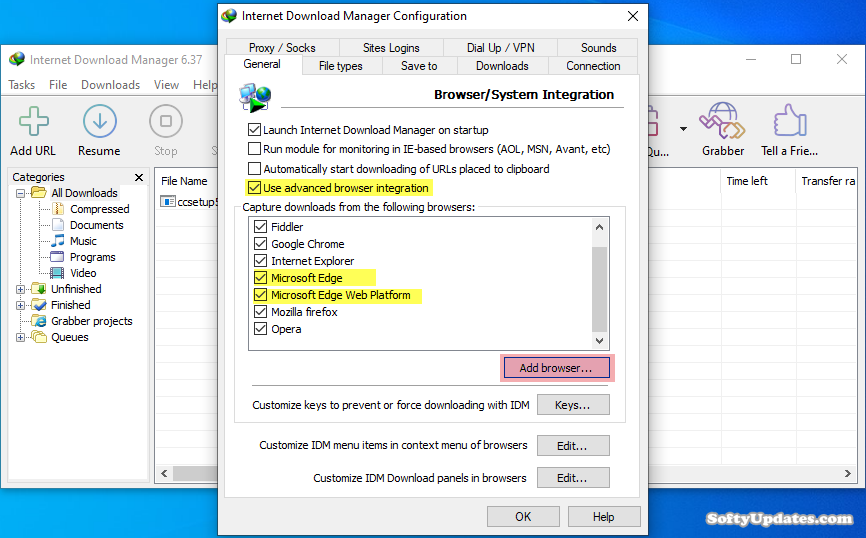Click the download list left scroll arrow
Screen dimensions: 866x538
coord(164,473)
